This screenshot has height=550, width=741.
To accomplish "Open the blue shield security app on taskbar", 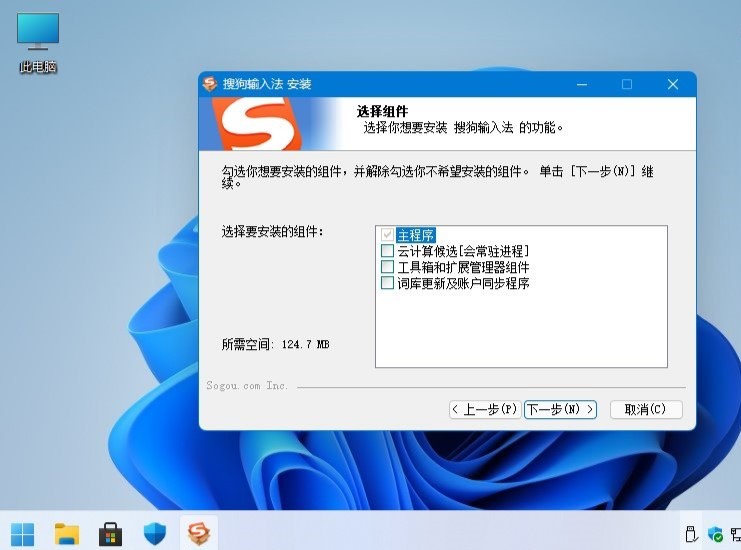I will coord(154,533).
